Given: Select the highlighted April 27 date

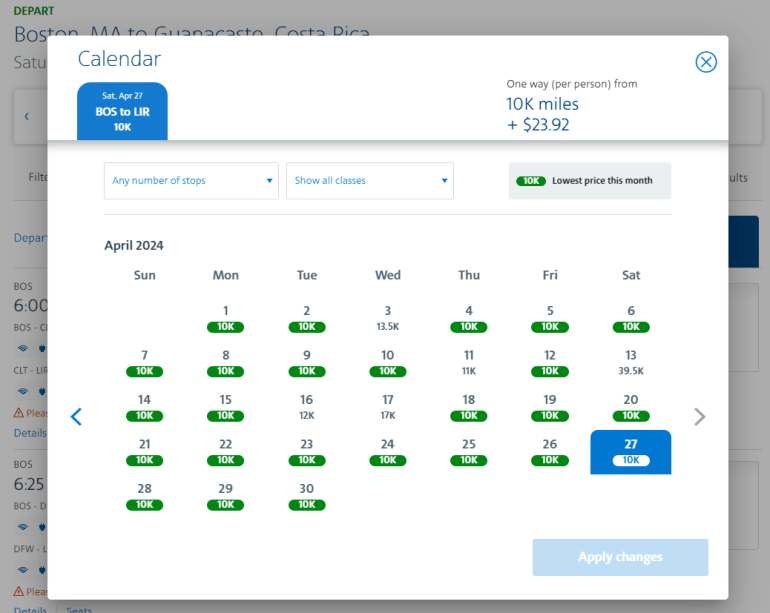Looking at the screenshot, I should click(631, 451).
